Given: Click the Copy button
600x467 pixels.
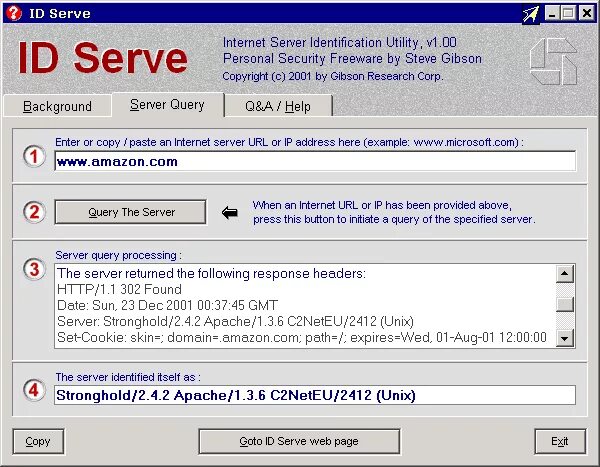Looking at the screenshot, I should pyautogui.click(x=38, y=441).
